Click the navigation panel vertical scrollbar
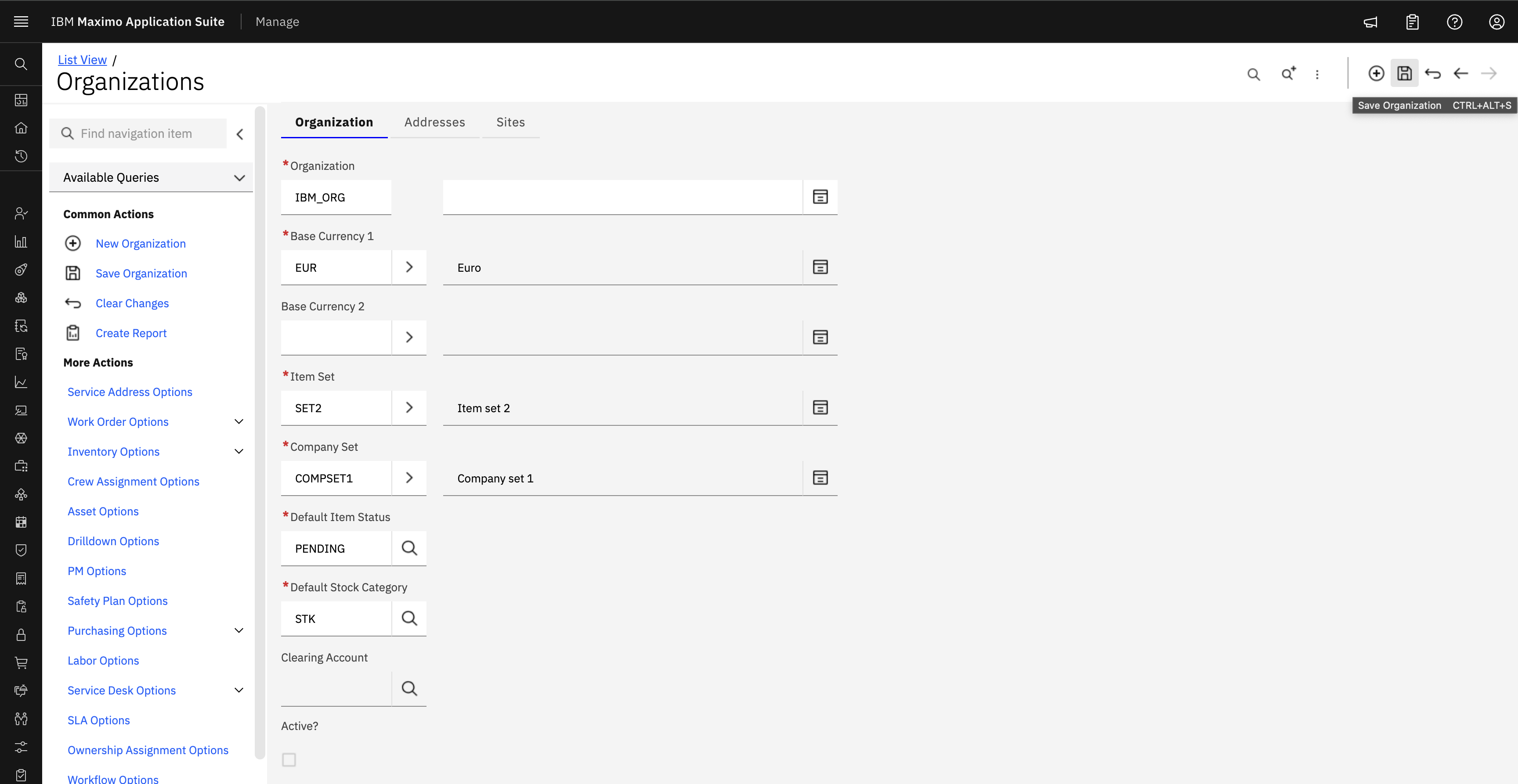 point(259,433)
